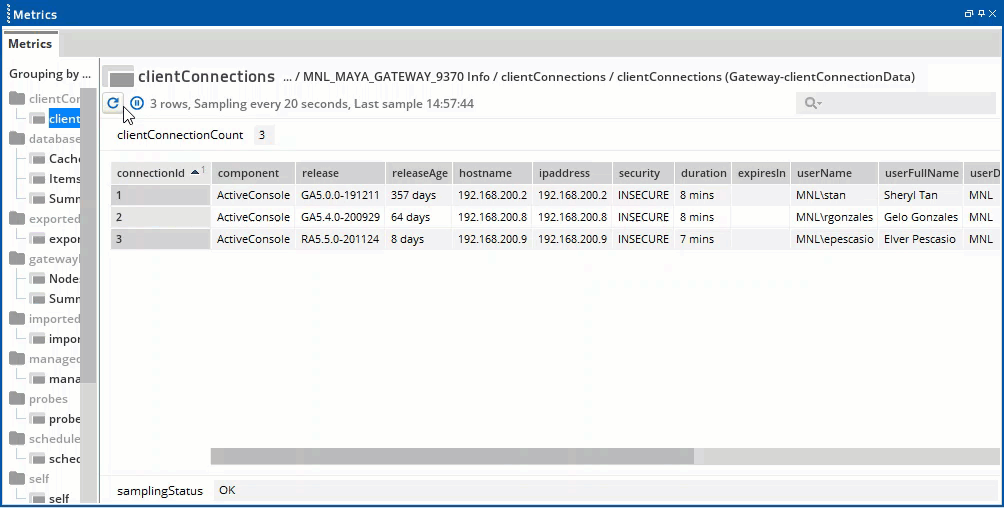Open the exported folder in tree

45,218
